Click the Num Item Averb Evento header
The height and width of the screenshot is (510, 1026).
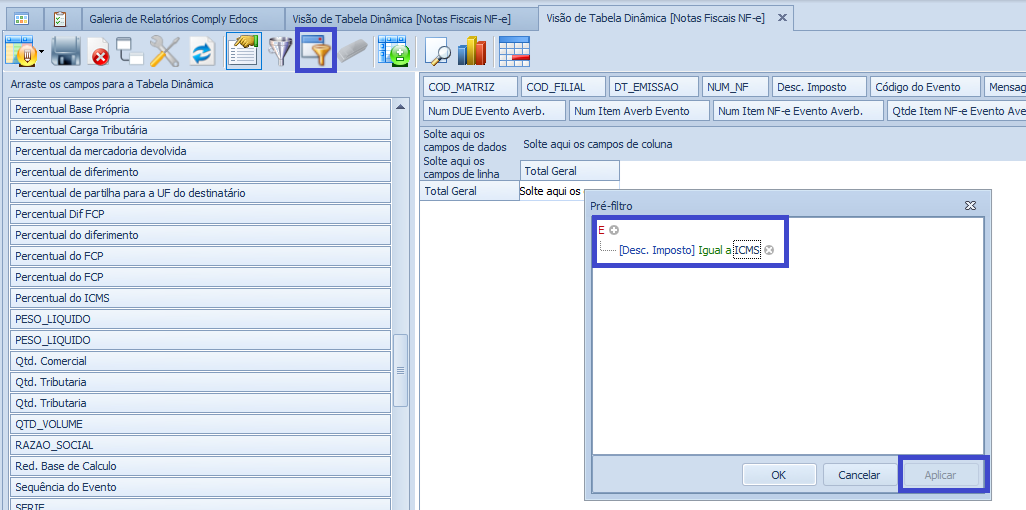(x=639, y=111)
